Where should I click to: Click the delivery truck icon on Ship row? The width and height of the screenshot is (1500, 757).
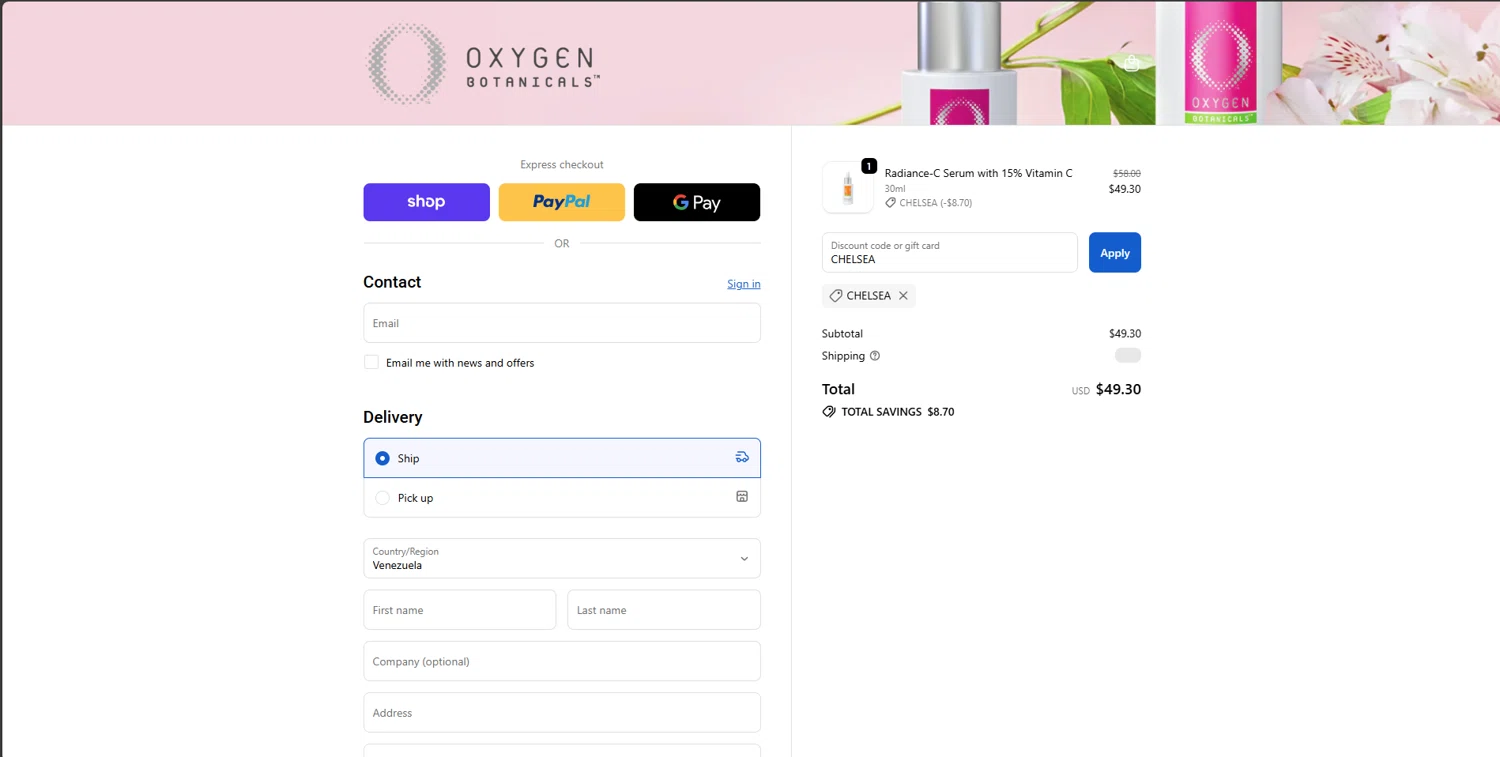[742, 457]
